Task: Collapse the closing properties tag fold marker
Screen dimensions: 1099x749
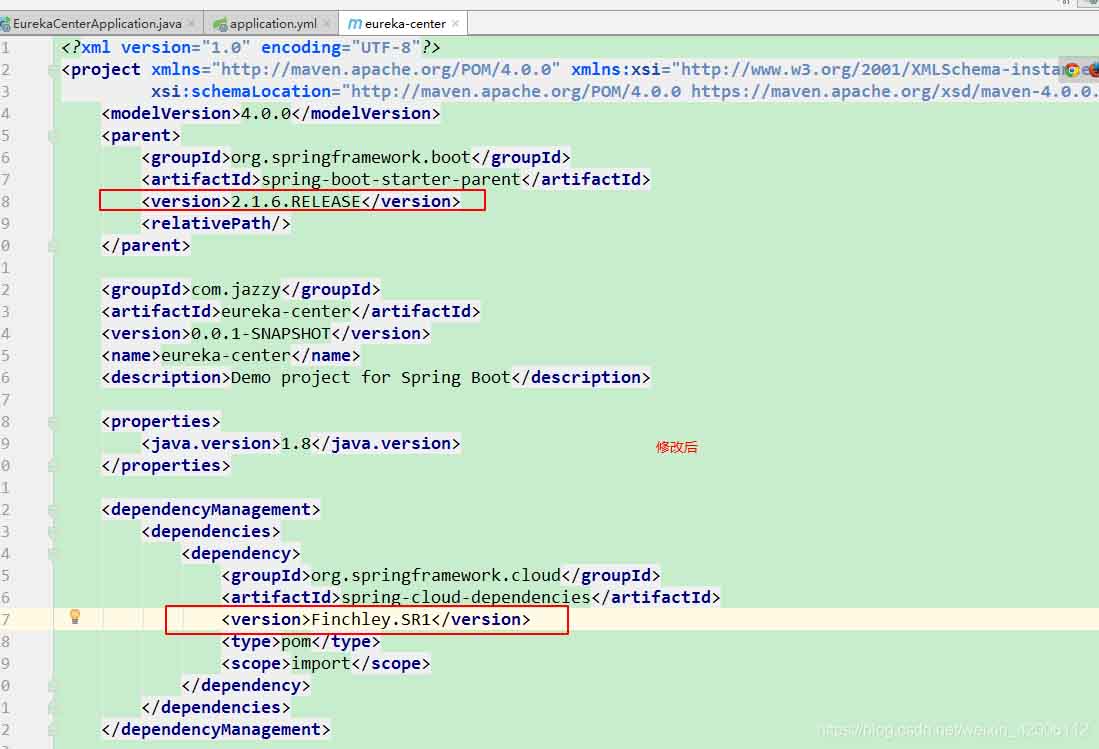Action: (x=53, y=465)
